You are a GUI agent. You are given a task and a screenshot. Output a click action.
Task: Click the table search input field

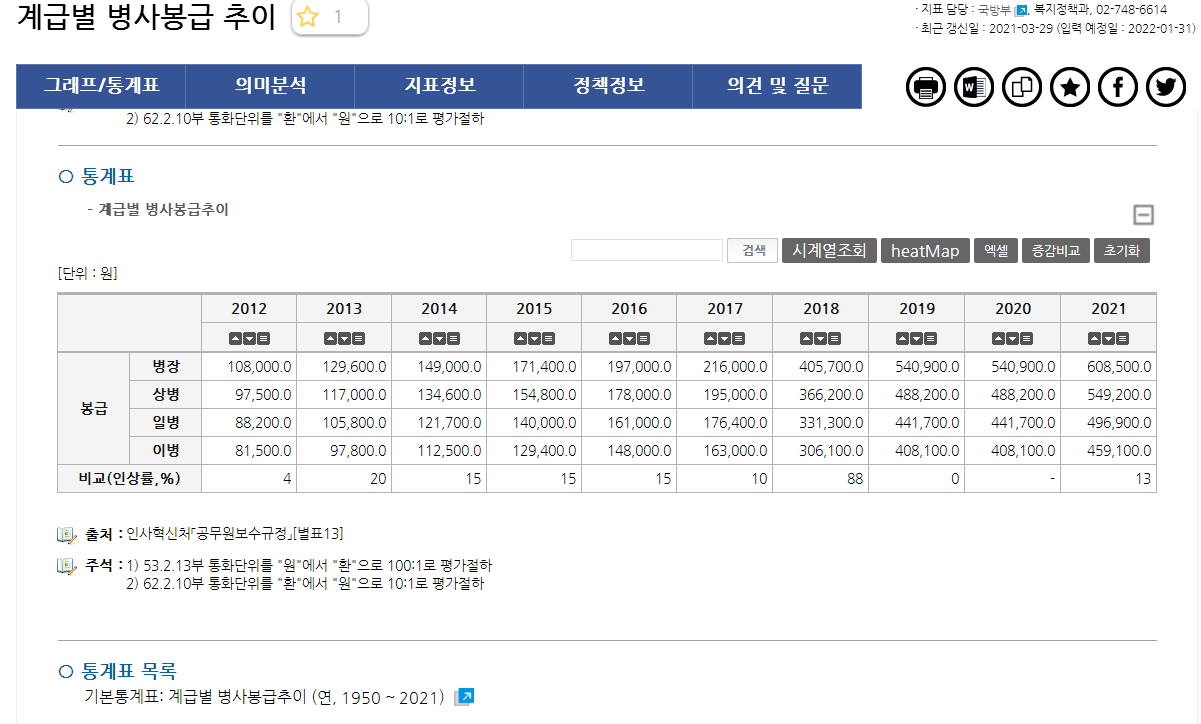tap(646, 250)
